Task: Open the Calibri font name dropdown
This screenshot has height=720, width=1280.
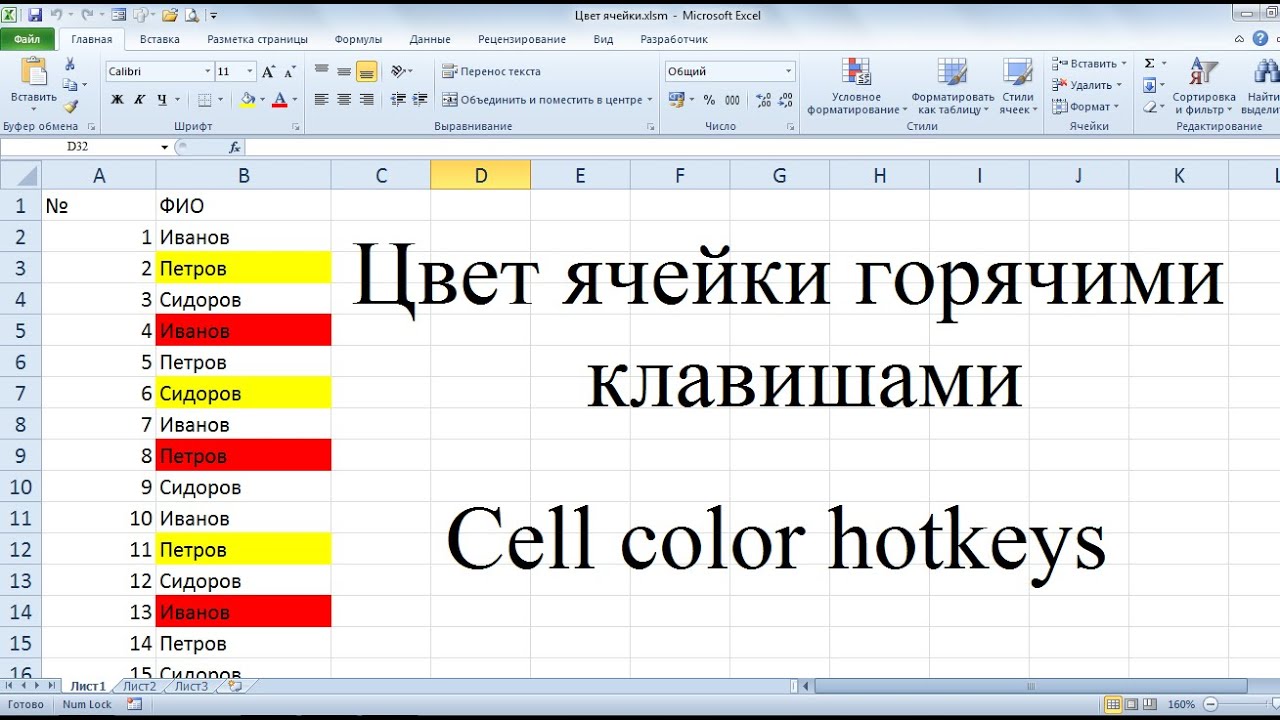Action: click(208, 71)
